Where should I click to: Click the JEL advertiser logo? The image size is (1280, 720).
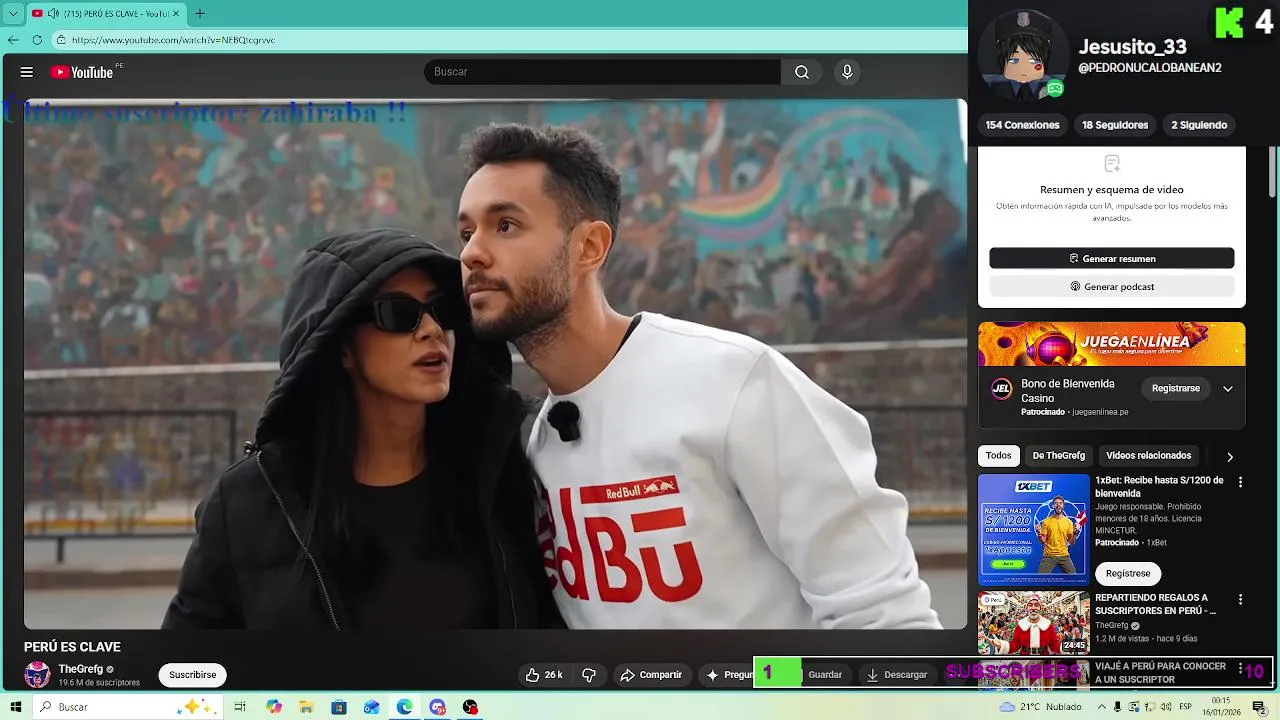pos(1001,389)
